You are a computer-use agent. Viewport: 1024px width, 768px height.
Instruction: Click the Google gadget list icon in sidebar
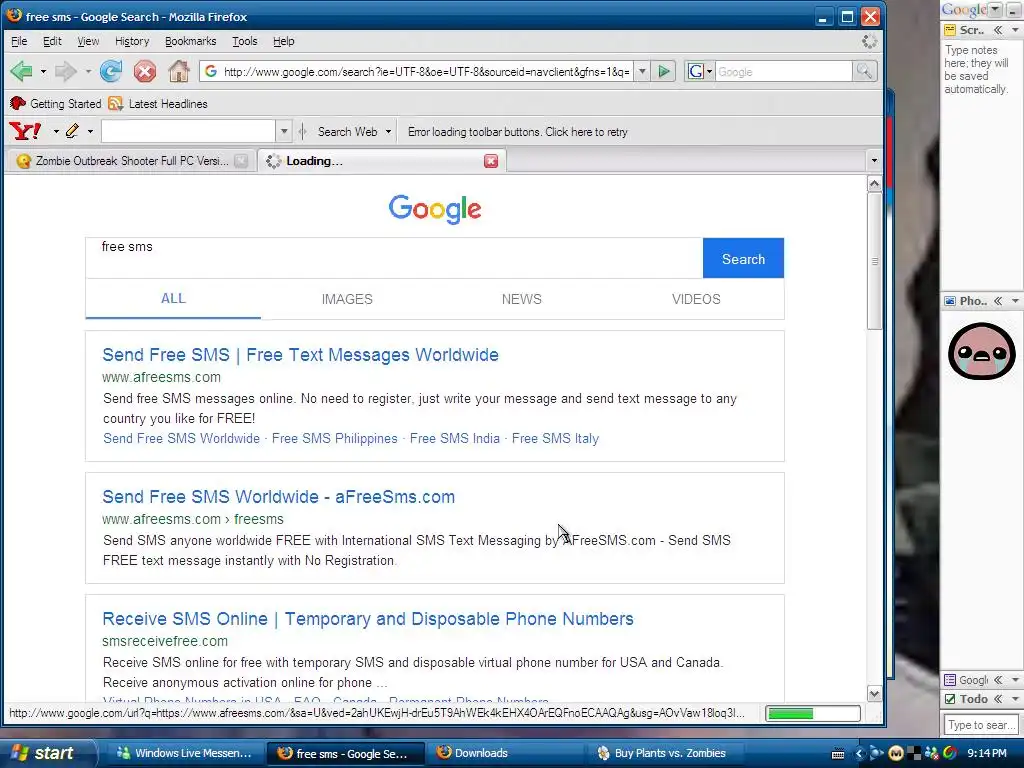coord(950,680)
